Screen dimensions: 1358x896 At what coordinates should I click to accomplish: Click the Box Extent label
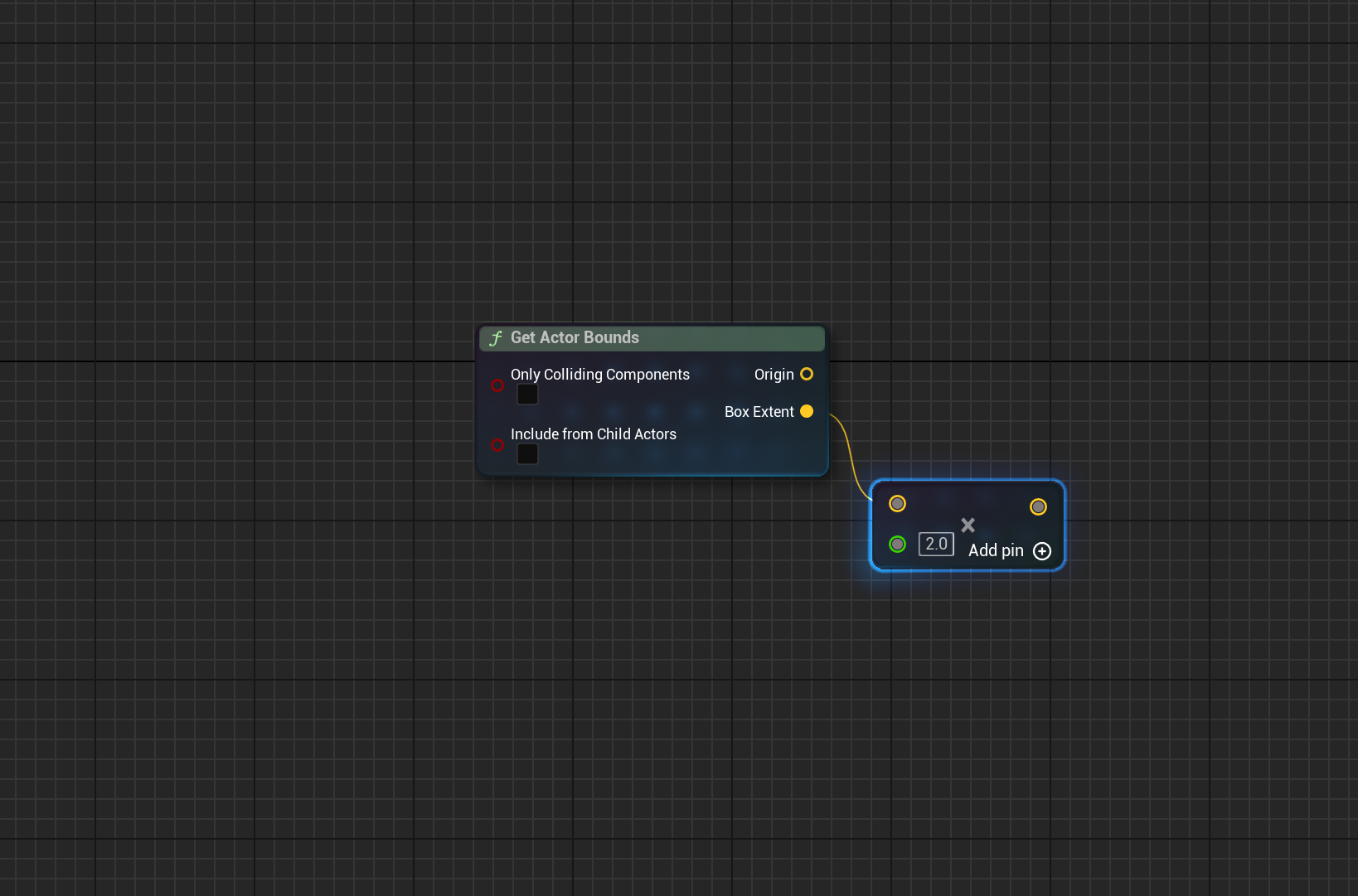pos(759,412)
